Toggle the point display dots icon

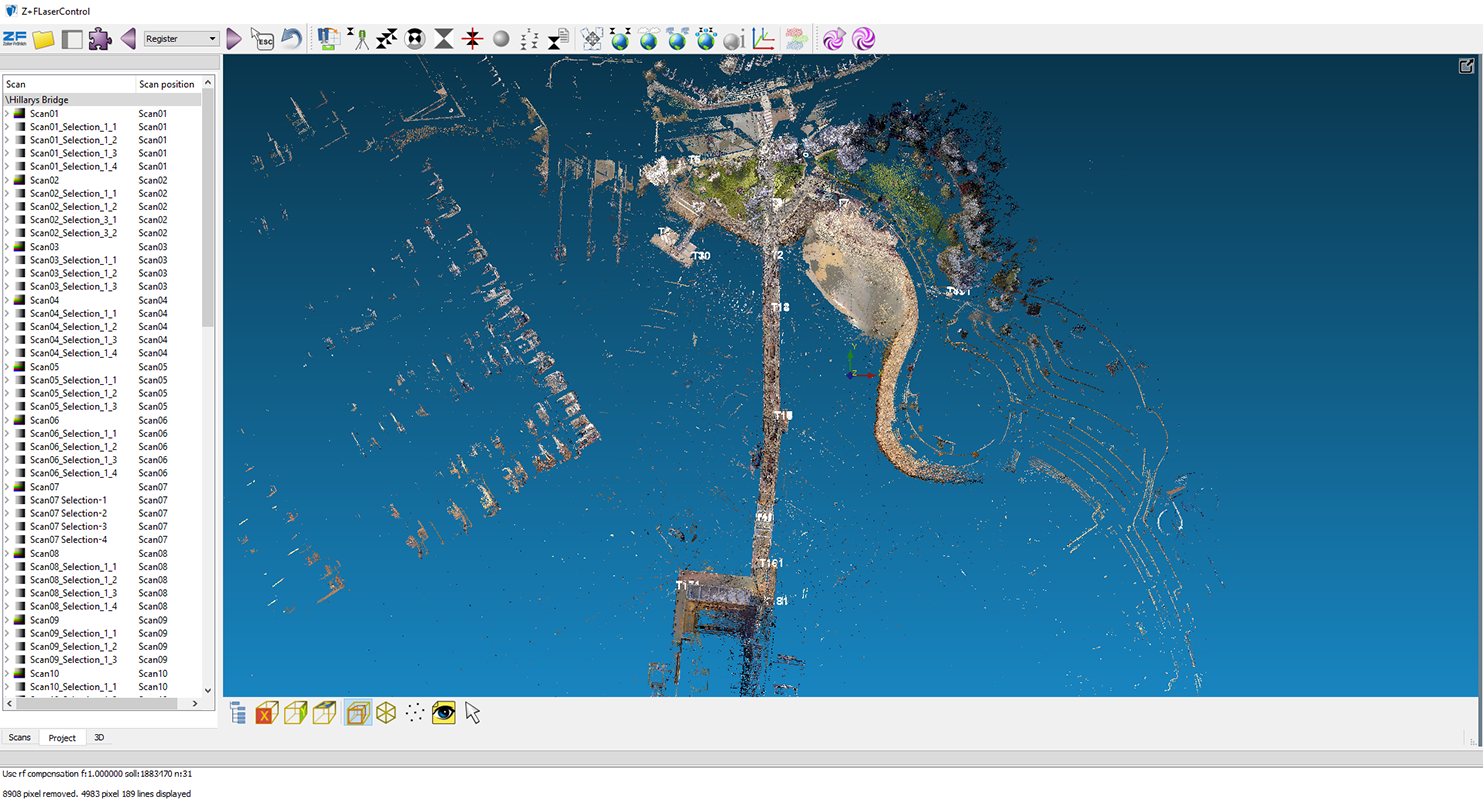point(415,713)
